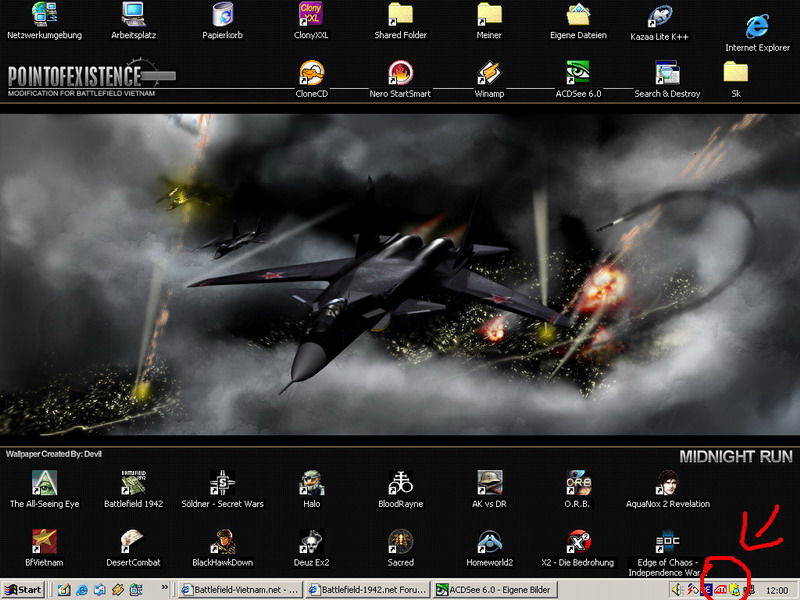The image size is (800, 600).
Task: Click the show desktop Quick Launch icon
Action: pyautogui.click(x=136, y=590)
